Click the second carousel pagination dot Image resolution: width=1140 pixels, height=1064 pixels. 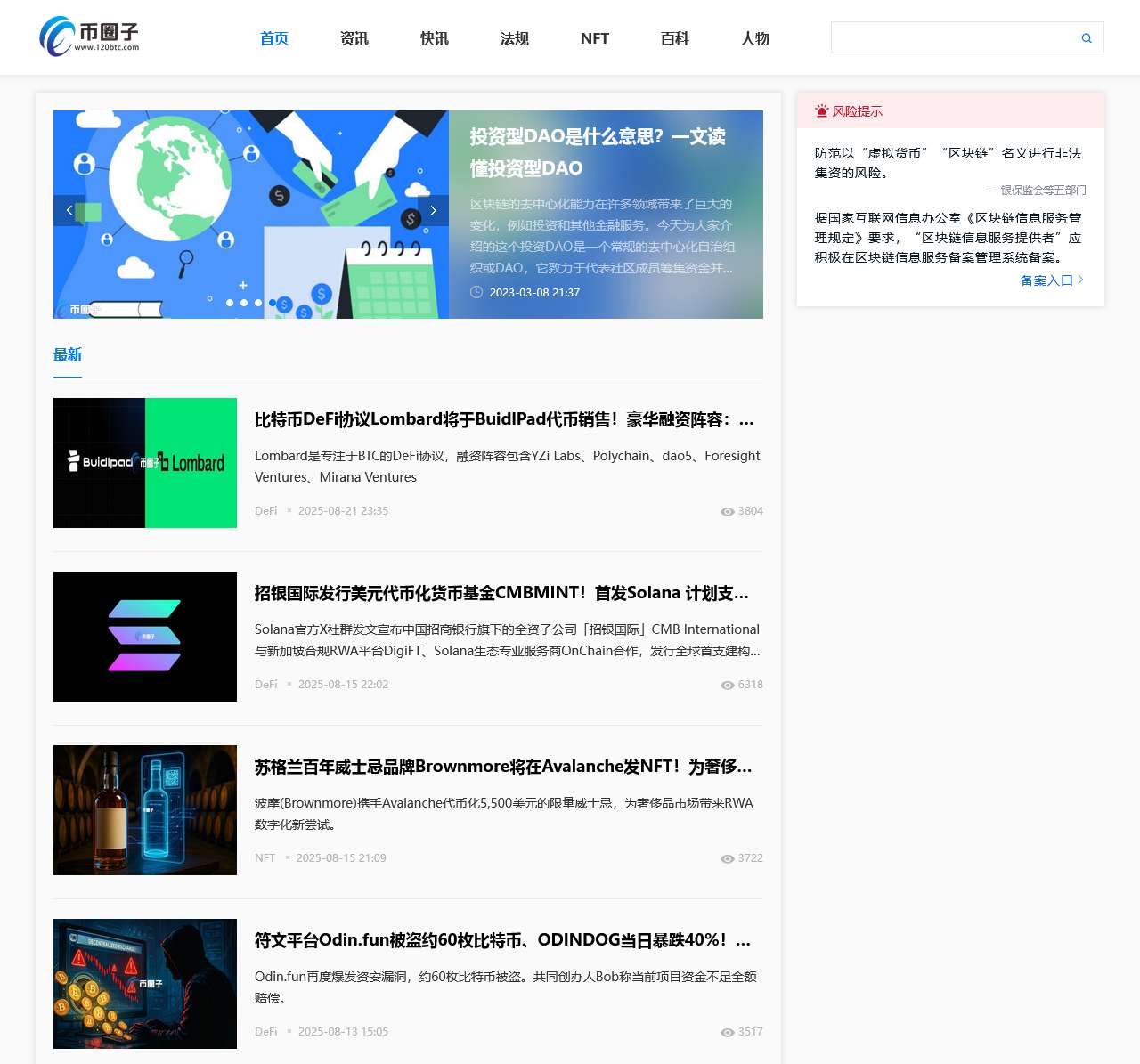coord(245,303)
